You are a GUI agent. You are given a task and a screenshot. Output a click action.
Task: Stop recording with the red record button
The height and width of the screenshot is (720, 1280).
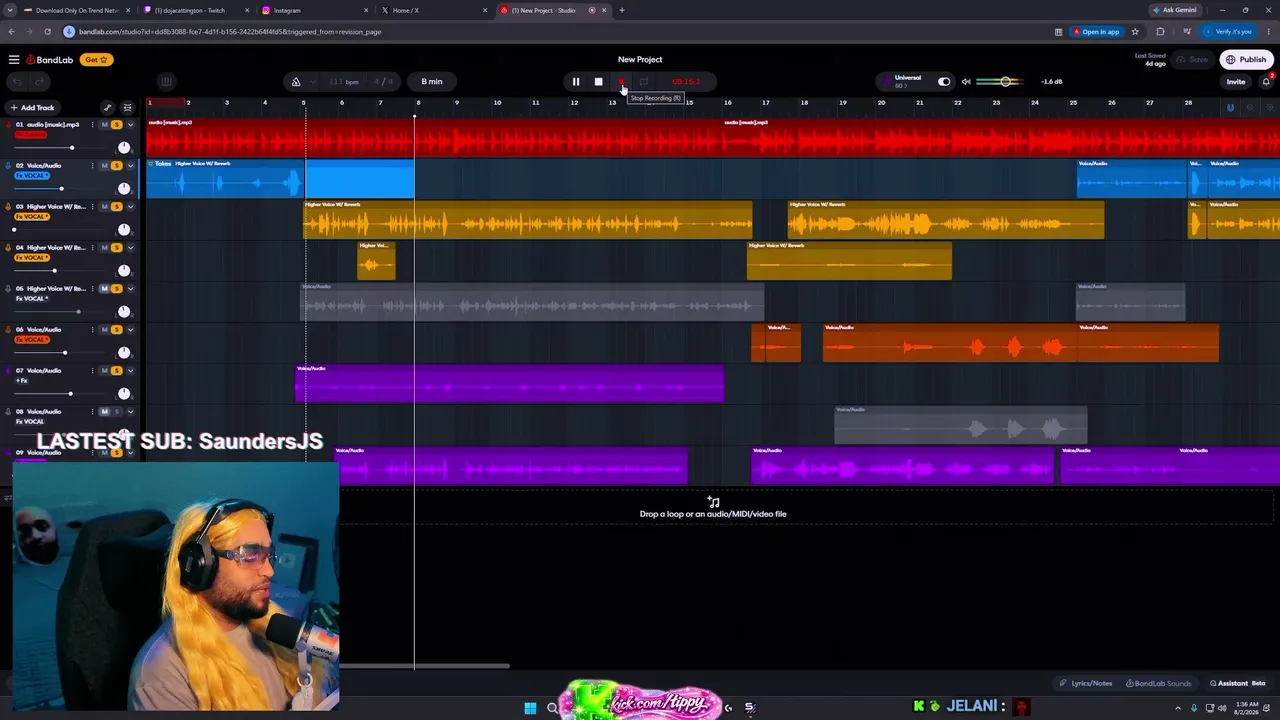point(621,82)
